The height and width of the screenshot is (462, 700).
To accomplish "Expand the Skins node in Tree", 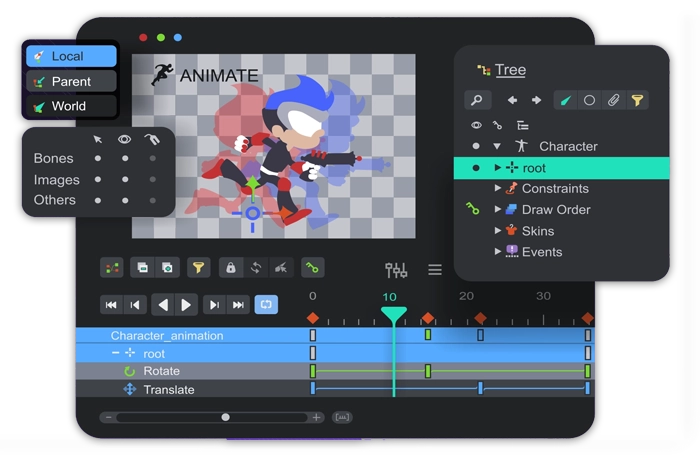I will (498, 231).
